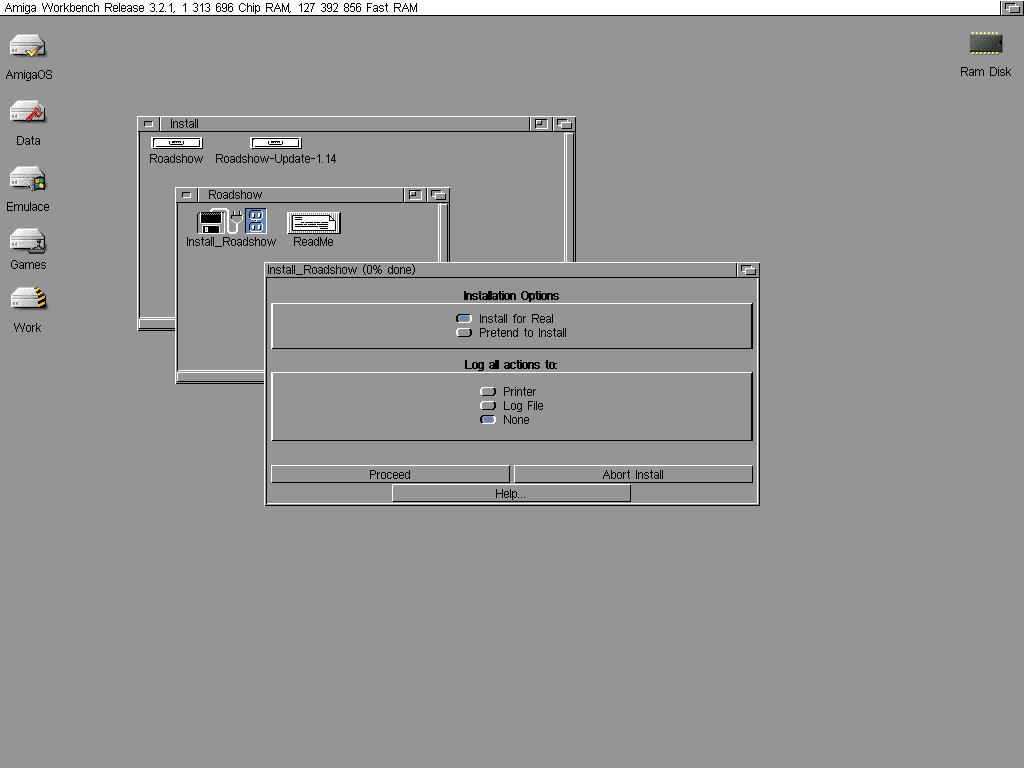Set logging to Printer
Screen dimensions: 1024x768
[x=488, y=392]
